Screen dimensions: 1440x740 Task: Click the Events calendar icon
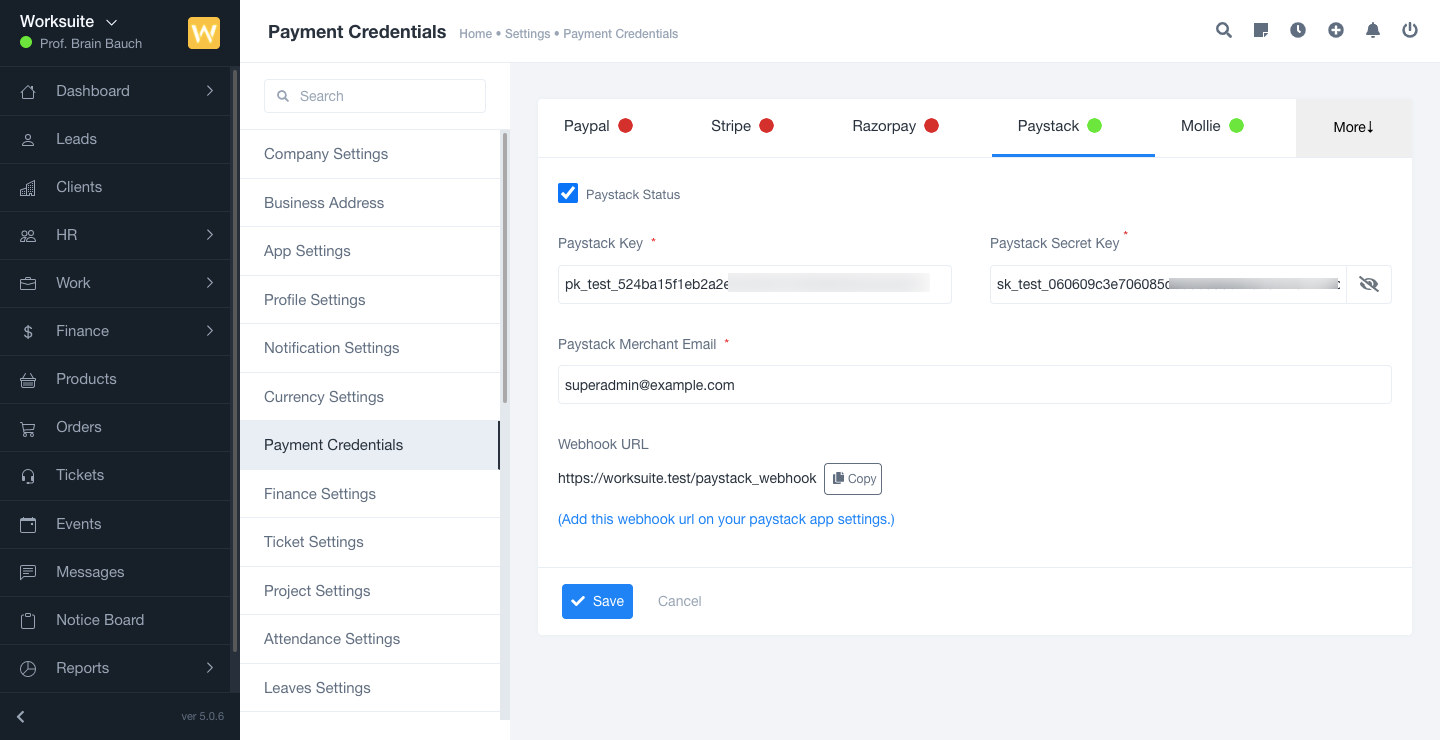(28, 524)
